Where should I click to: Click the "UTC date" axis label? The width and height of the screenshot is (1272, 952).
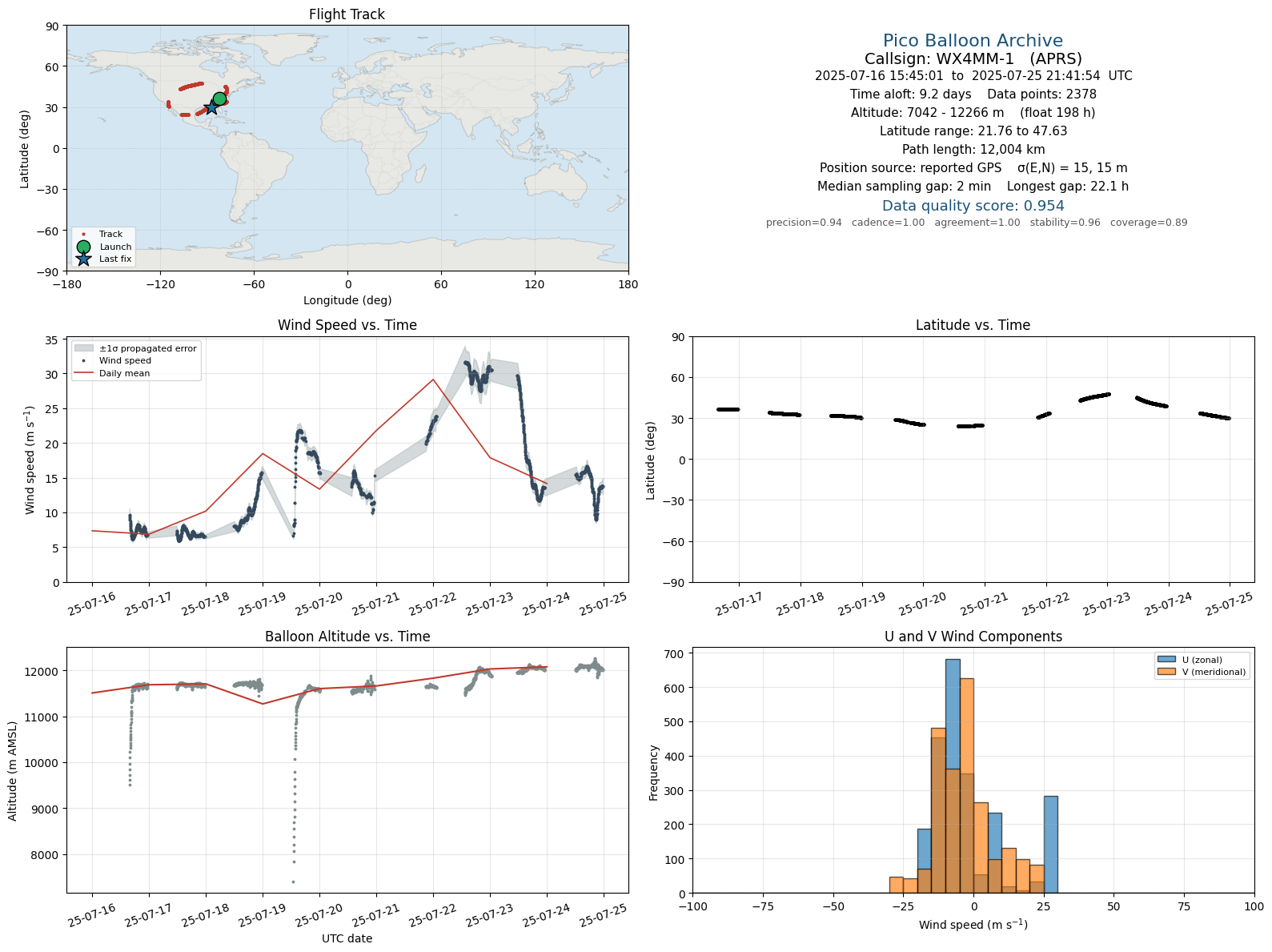347,938
